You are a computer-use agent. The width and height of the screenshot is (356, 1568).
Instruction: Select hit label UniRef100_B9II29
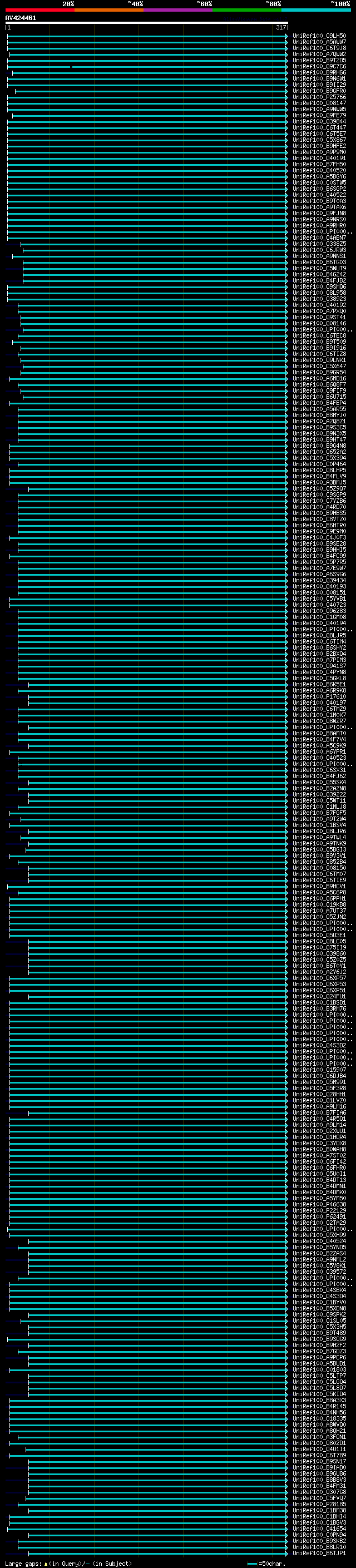(x=319, y=85)
